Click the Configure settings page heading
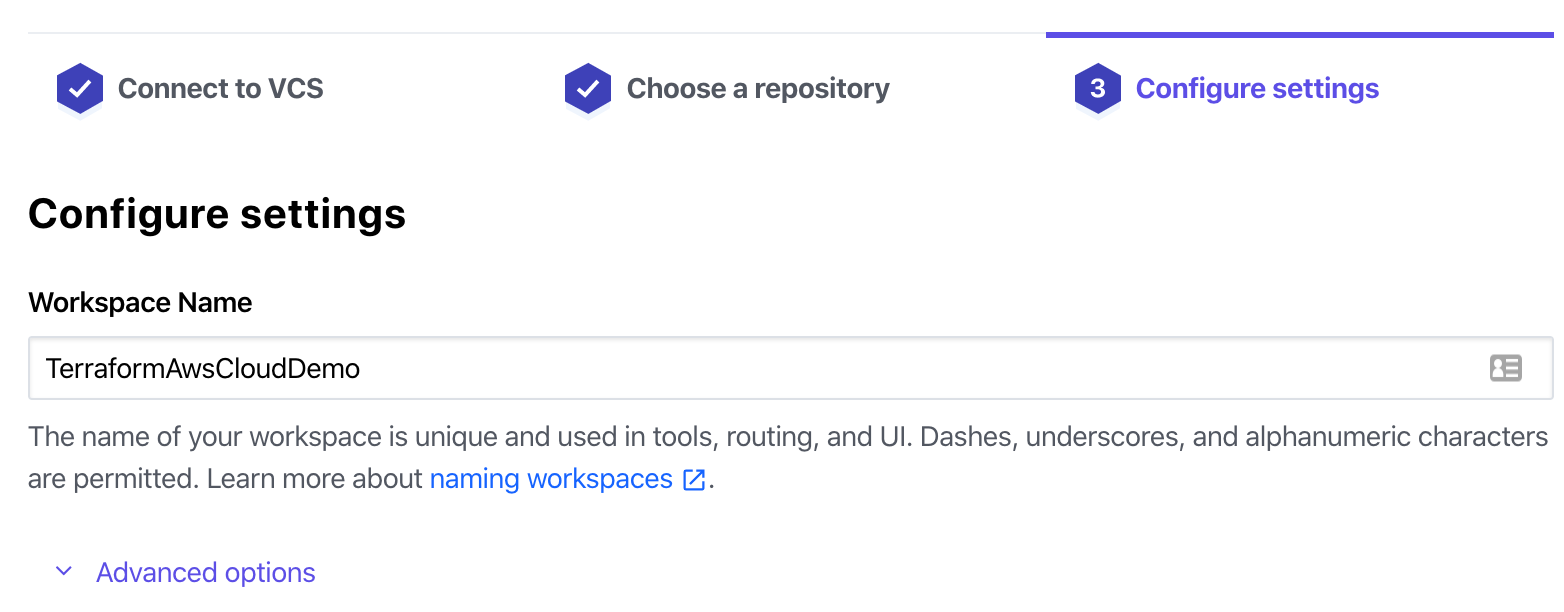This screenshot has width=1564, height=612. tap(217, 214)
